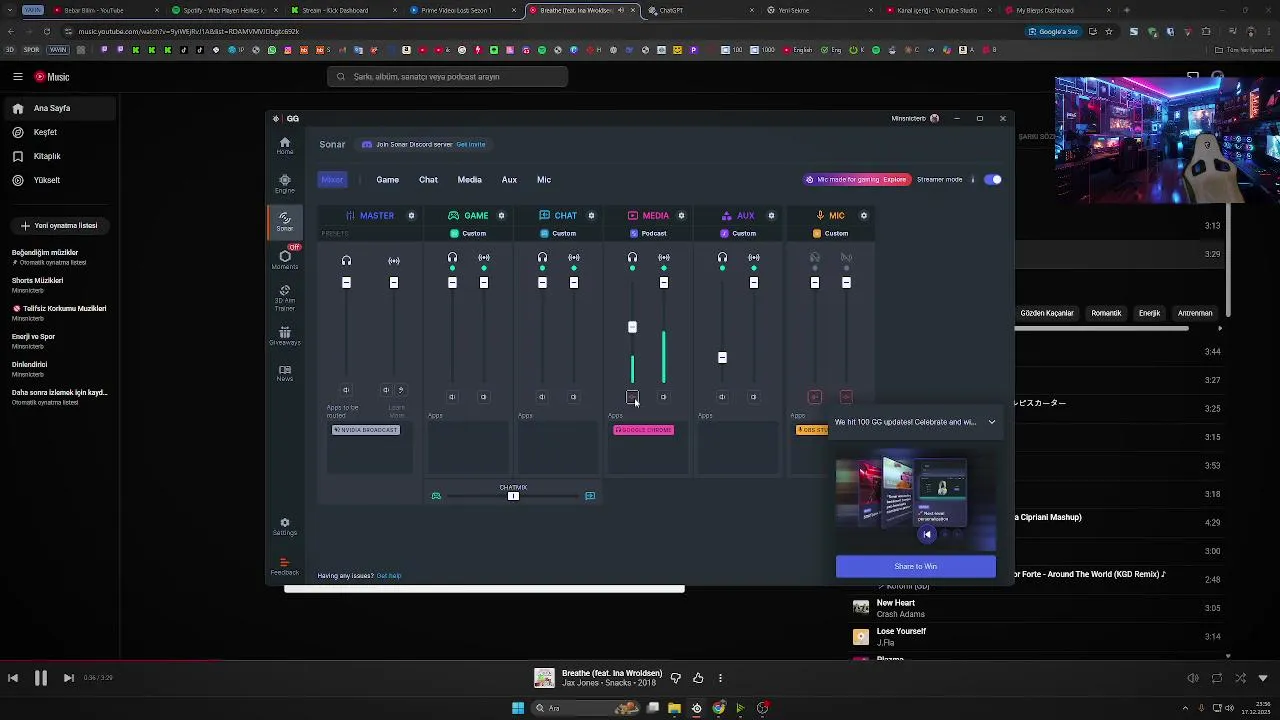Open Feedback in the GG sidebar
This screenshot has height=720, width=1280.
[285, 567]
